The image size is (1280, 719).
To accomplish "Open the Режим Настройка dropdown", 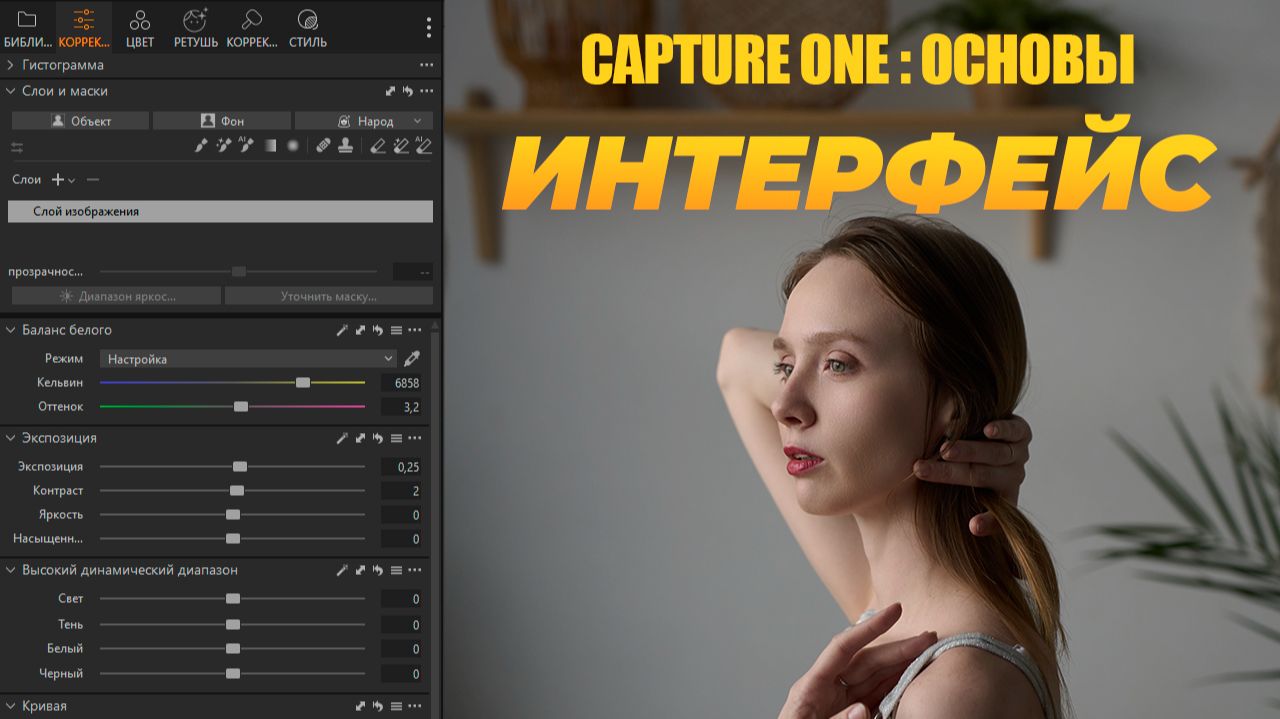I will click(x=248, y=359).
